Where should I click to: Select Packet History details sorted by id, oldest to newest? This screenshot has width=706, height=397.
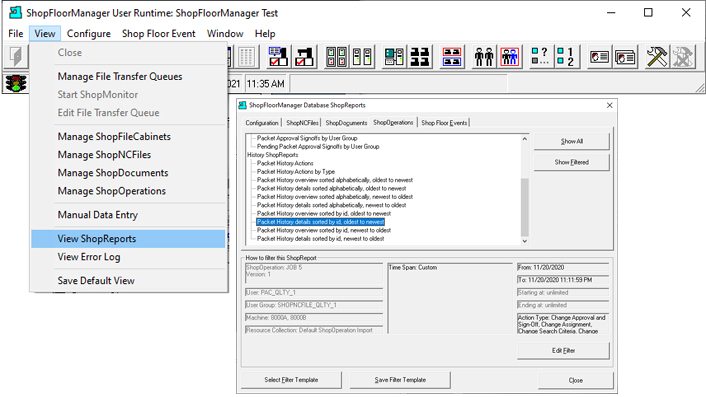(320, 222)
